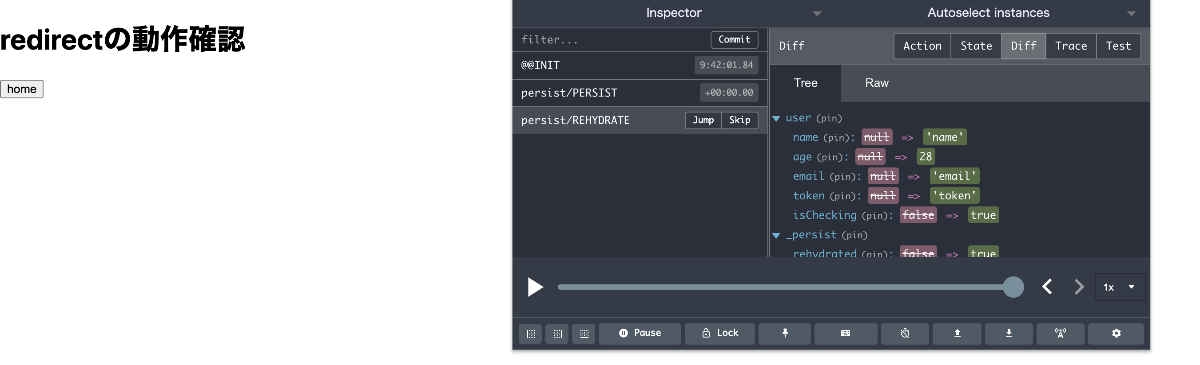Export state with the download icon
The image size is (1200, 365).
[1009, 333]
